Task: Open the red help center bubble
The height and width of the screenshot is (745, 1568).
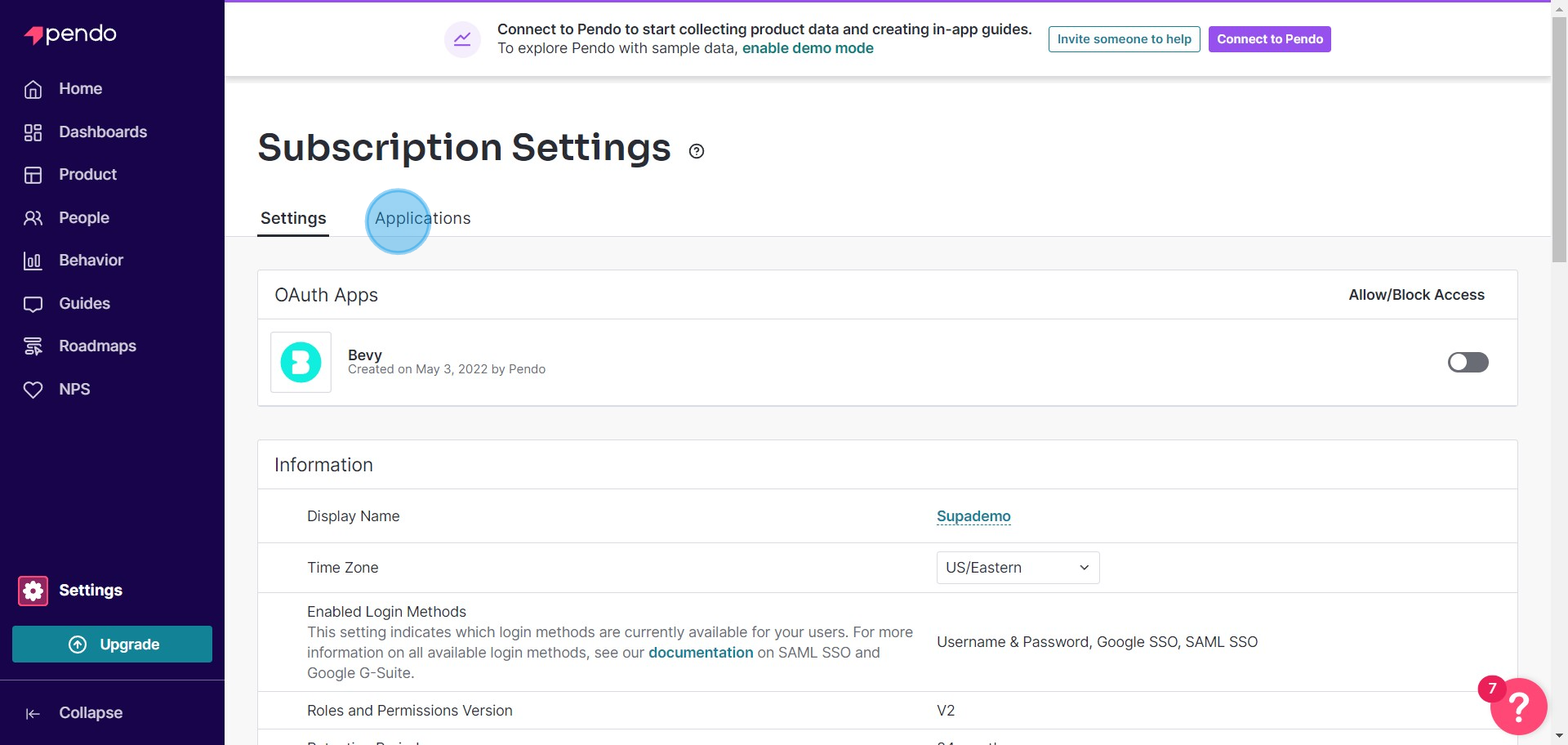Action: tap(1518, 707)
